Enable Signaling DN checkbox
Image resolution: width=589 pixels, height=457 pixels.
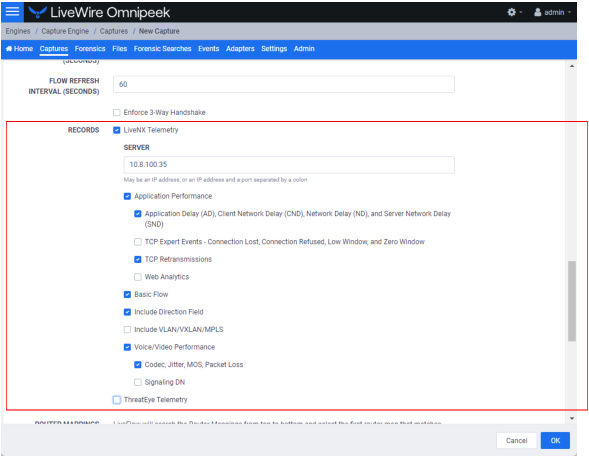coord(138,382)
